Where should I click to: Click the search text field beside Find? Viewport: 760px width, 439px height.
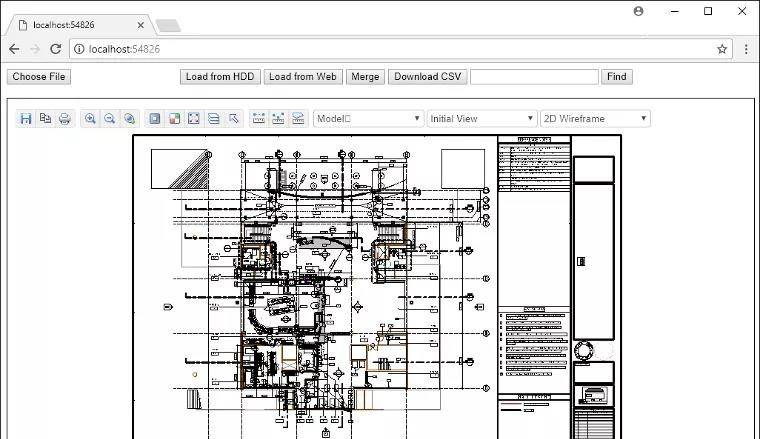534,77
